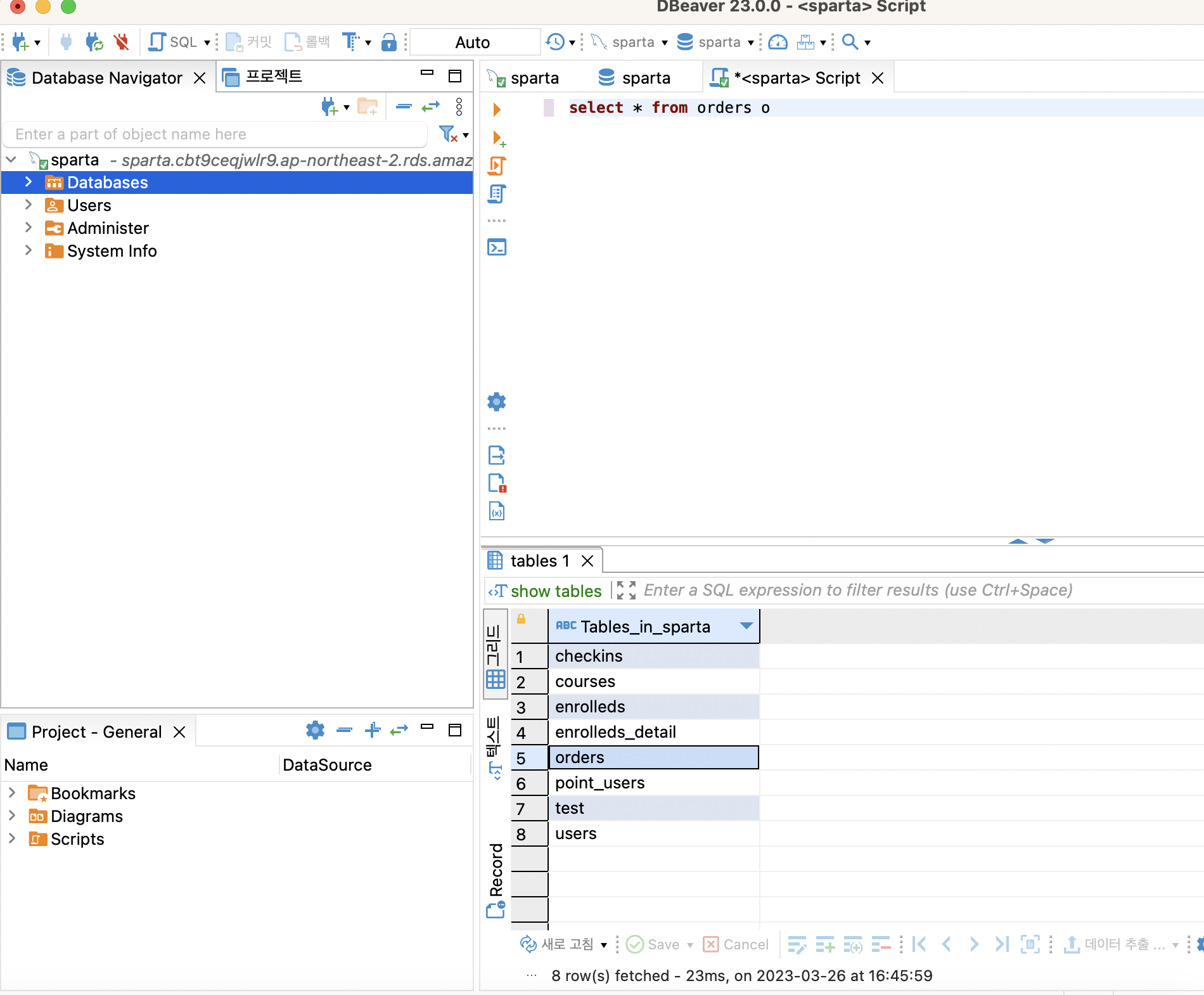Click the explain execution plan icon
Screen dimensions: 1204x995
tap(497, 194)
